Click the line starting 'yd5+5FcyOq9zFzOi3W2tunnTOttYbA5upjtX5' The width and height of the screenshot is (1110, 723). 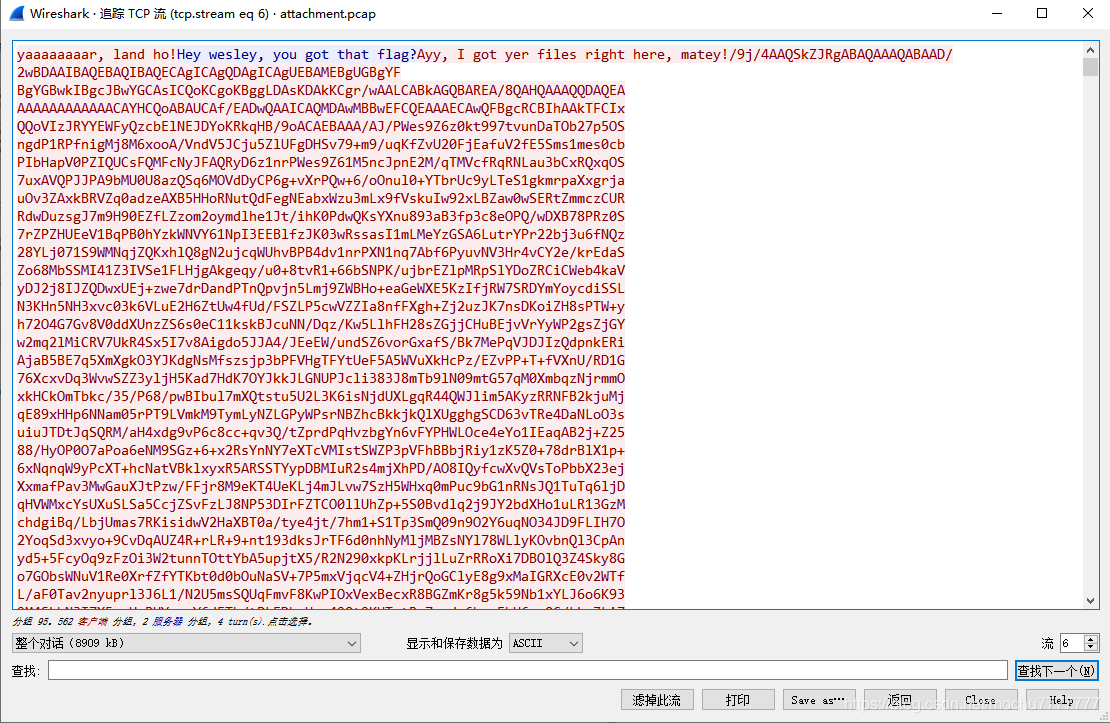click(x=321, y=558)
